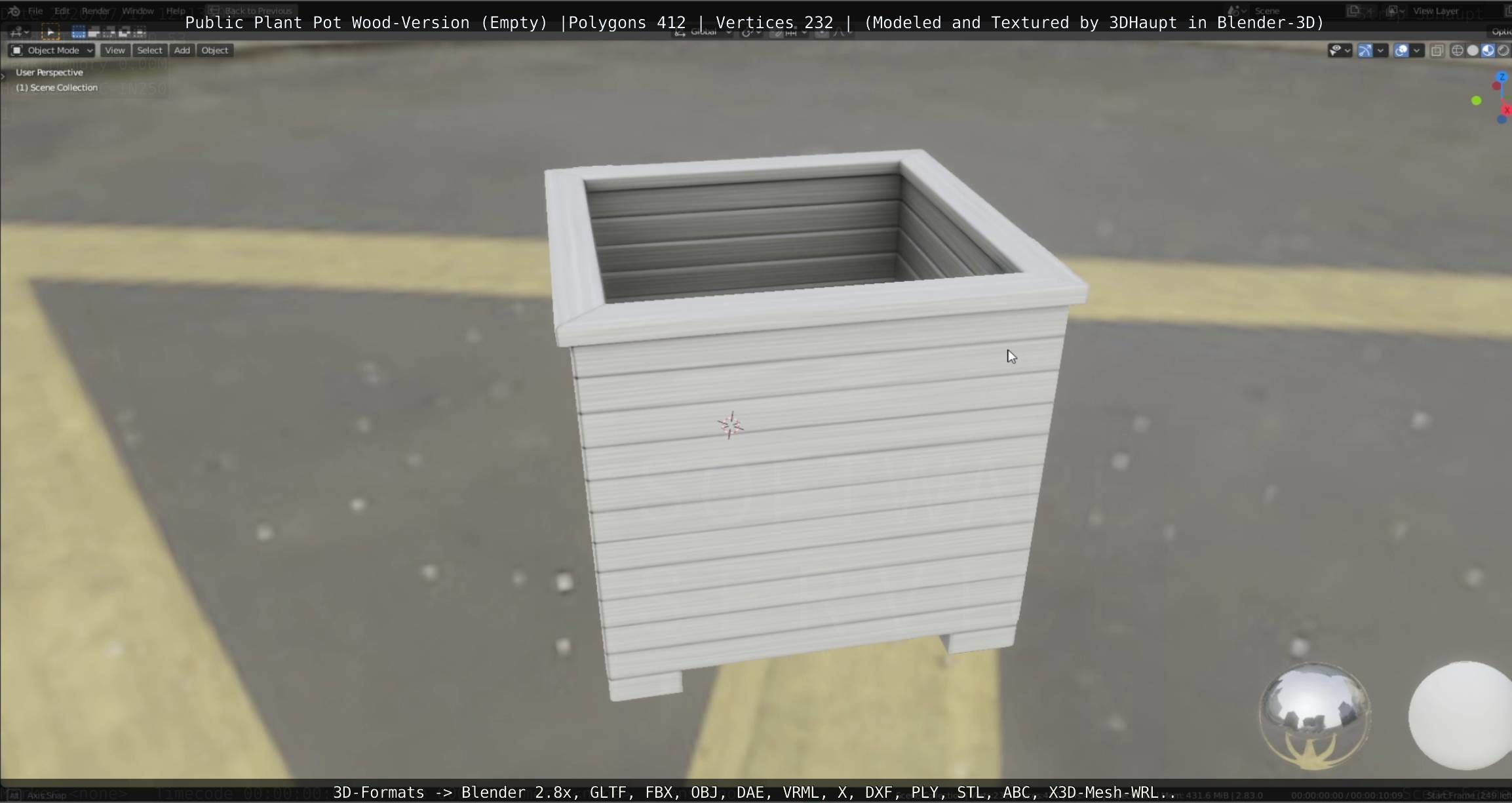Screen dimensions: 1512x803
Task: Open the Options dropdown
Action: [1501, 31]
